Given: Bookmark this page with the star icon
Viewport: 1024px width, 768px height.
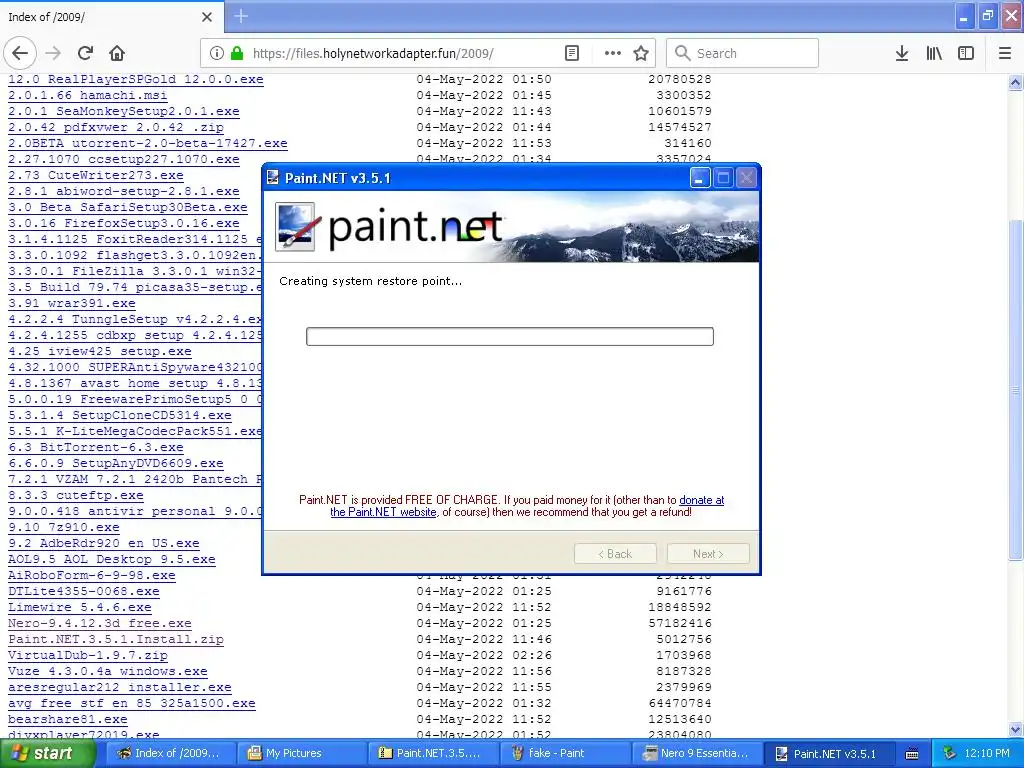Looking at the screenshot, I should [x=641, y=53].
